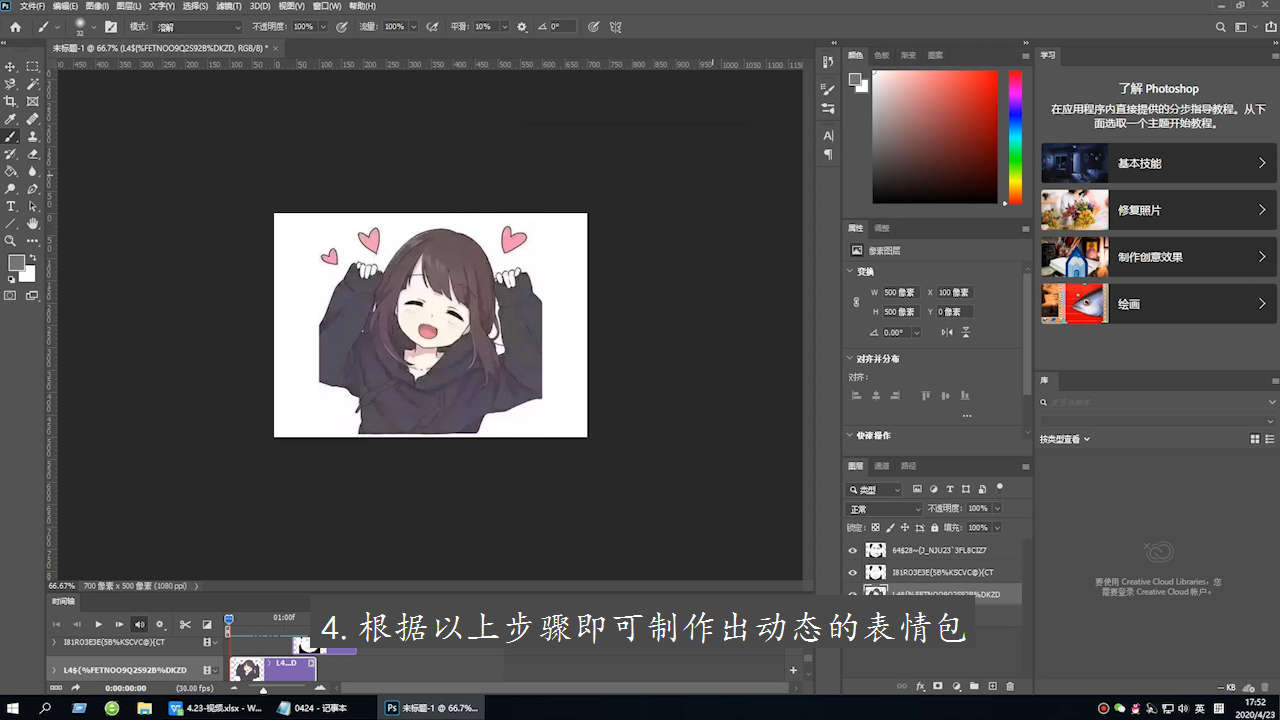Image resolution: width=1280 pixels, height=720 pixels.
Task: Select the Paint Bucket tool
Action: click(11, 171)
